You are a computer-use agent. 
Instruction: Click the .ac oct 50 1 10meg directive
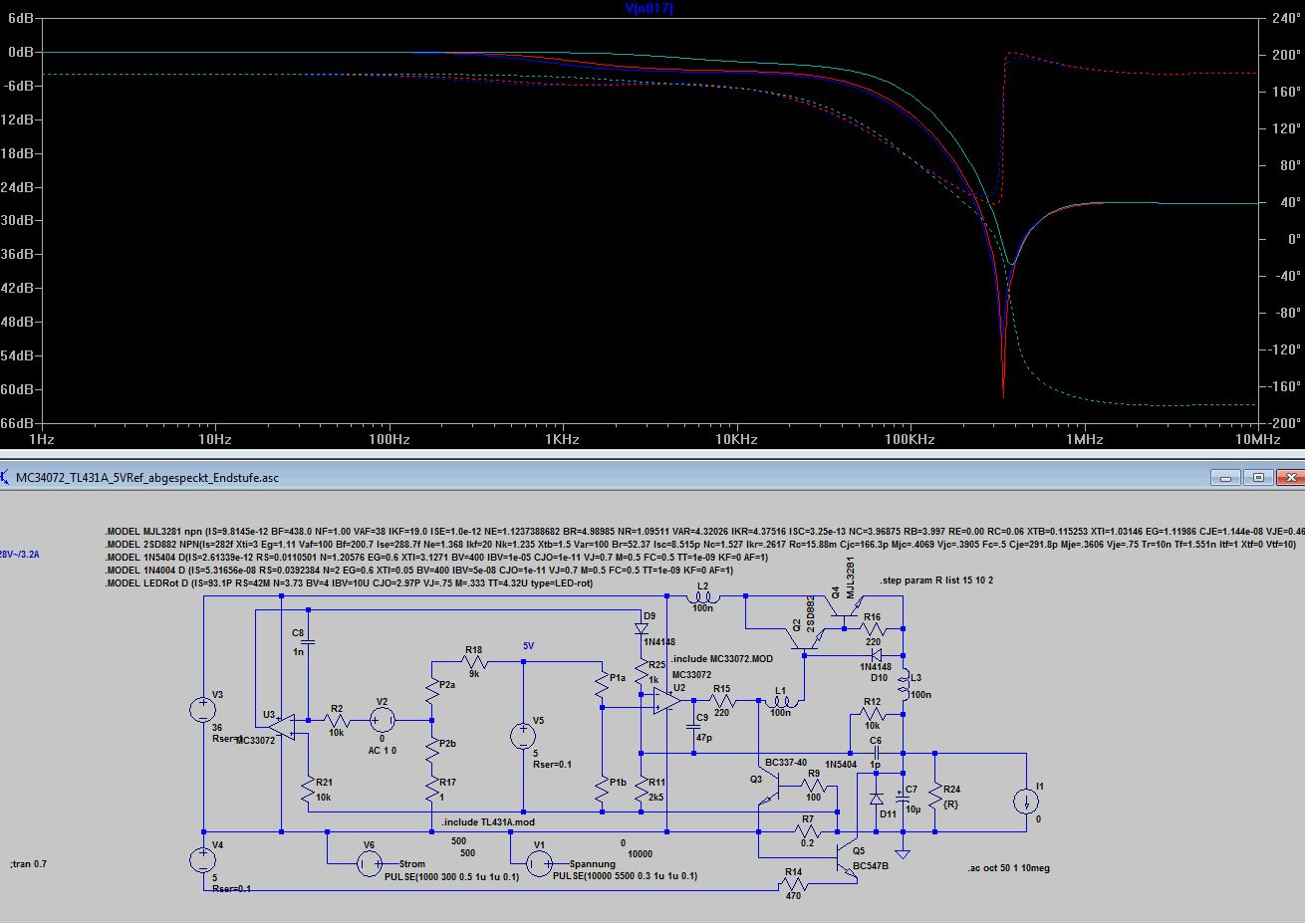coord(1008,868)
